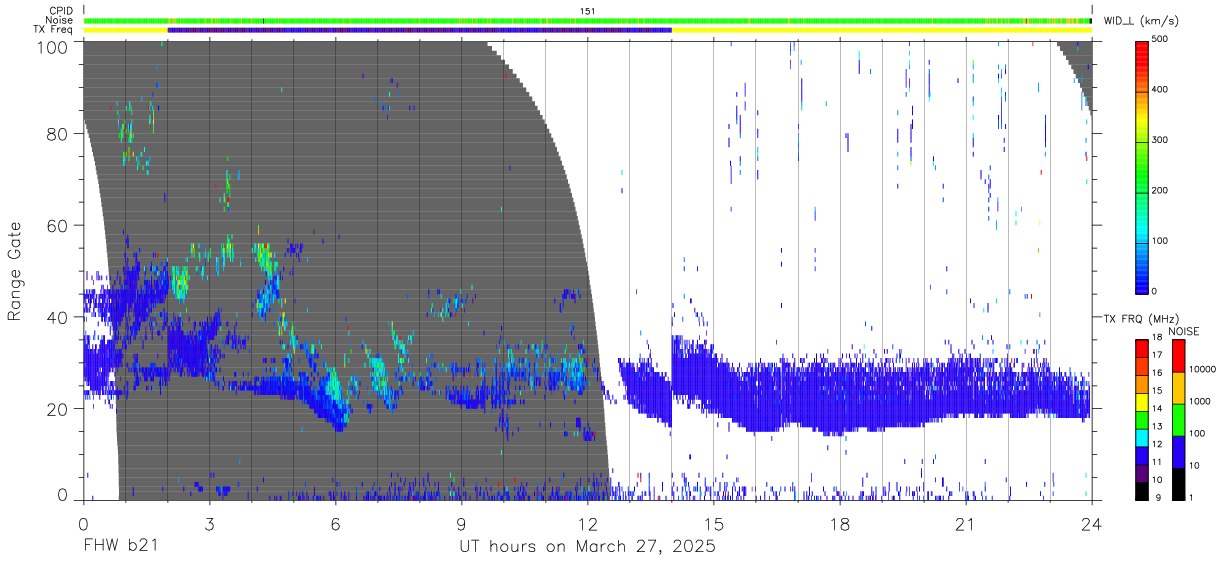The height and width of the screenshot is (567, 1228).
Task: Click the x-axis hour label 9
Action: point(461,523)
